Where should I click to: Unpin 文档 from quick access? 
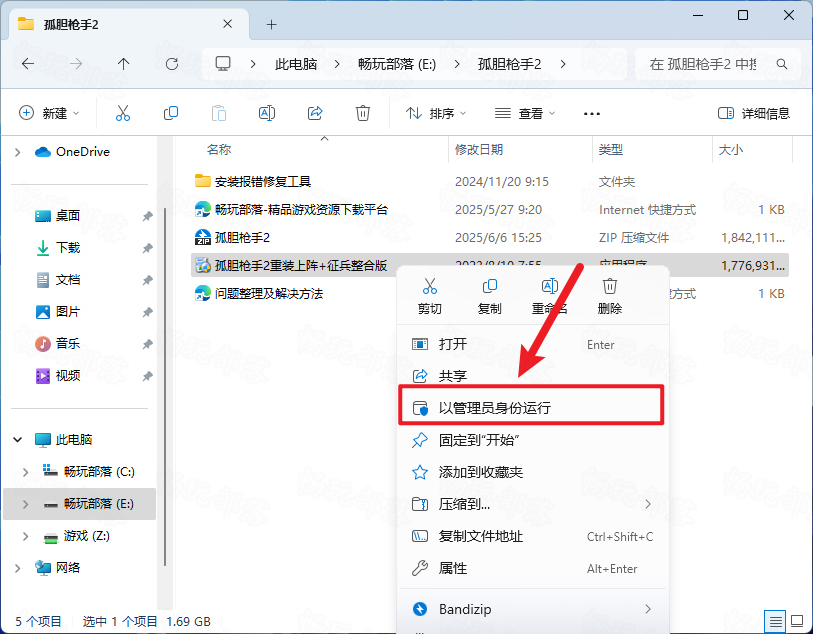pos(147,280)
